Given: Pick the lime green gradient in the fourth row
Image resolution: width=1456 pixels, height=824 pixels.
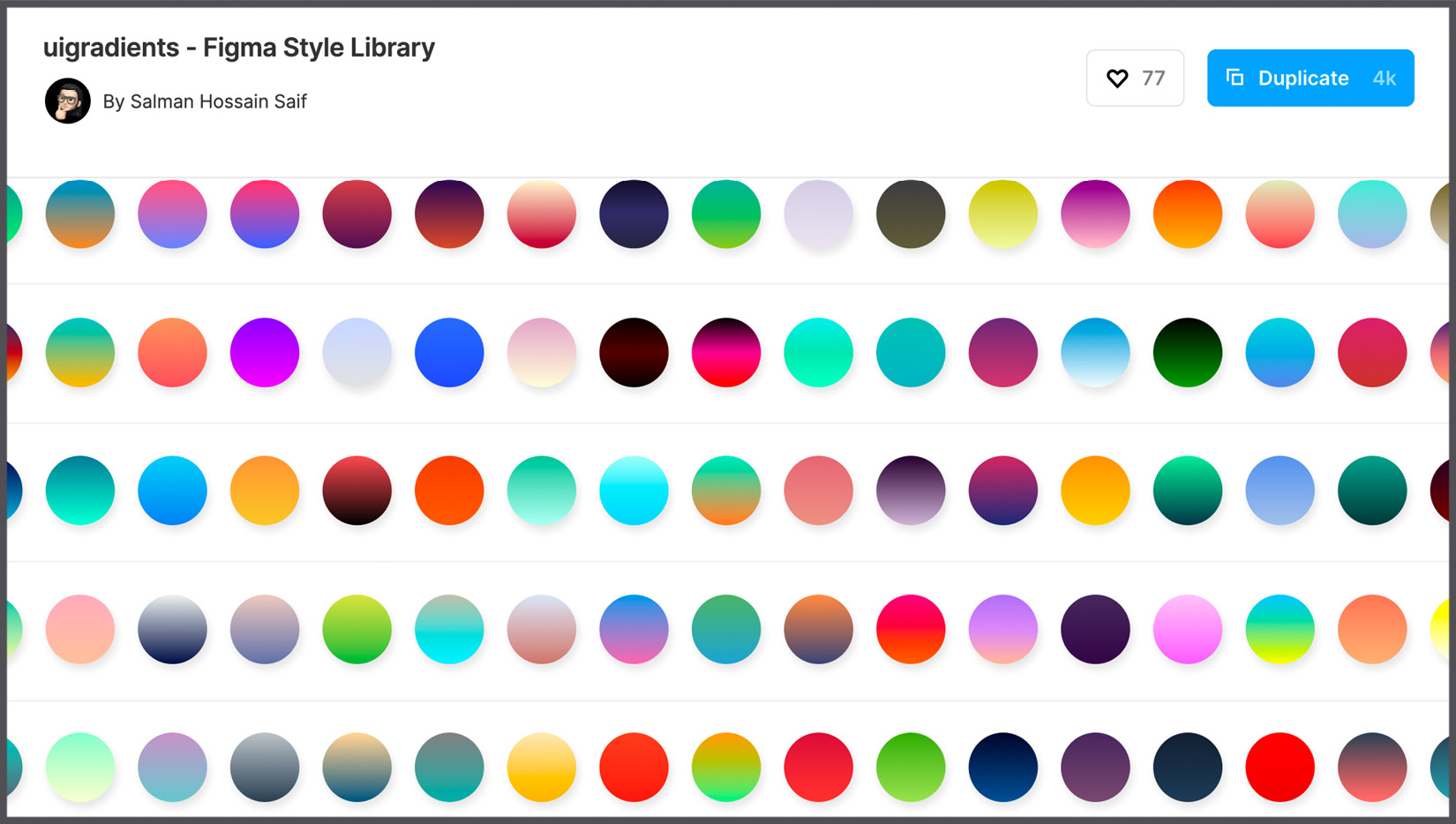Looking at the screenshot, I should [356, 629].
